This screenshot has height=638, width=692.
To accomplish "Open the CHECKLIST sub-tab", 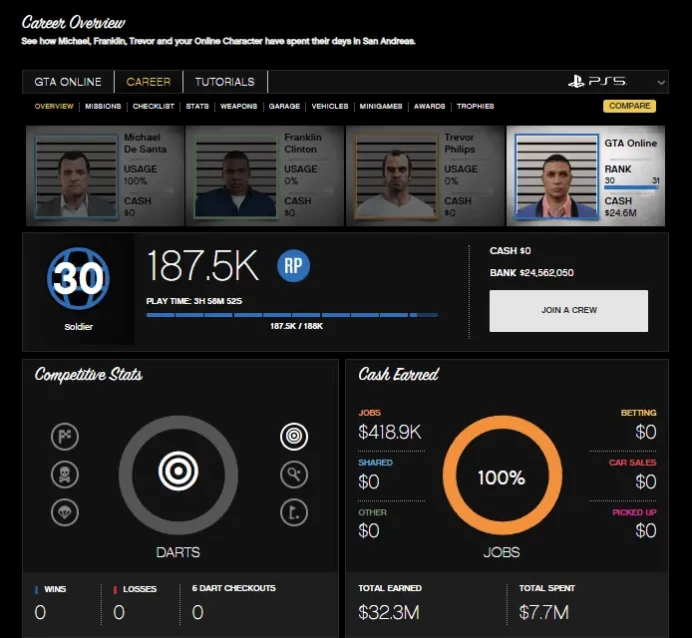I will (x=153, y=106).
